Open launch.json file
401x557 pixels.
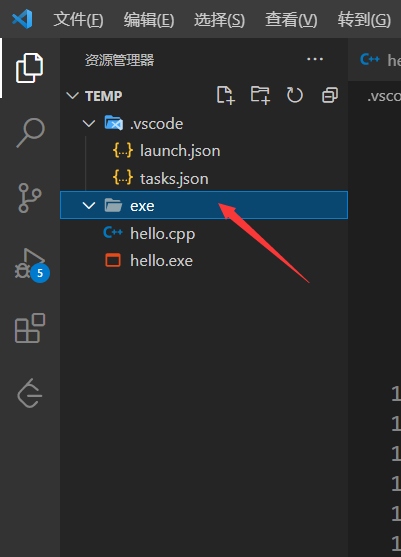click(x=180, y=151)
